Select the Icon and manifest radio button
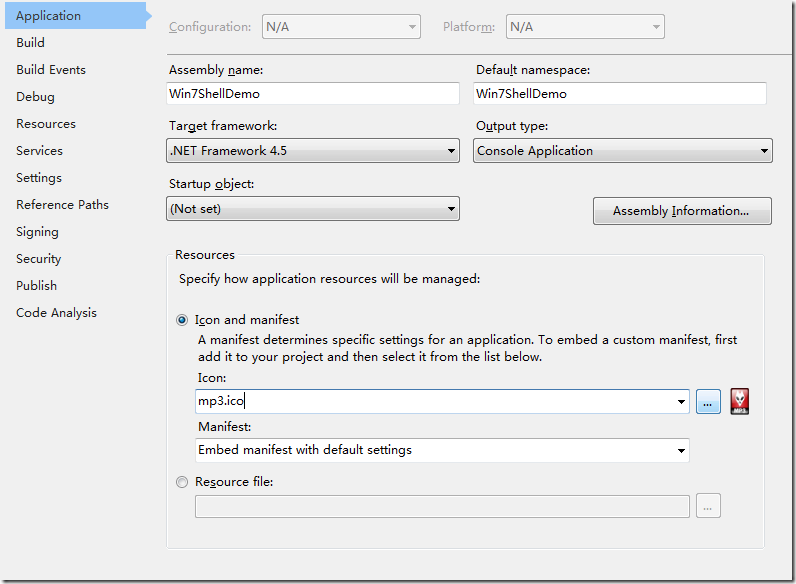The image size is (796, 584). (182, 320)
